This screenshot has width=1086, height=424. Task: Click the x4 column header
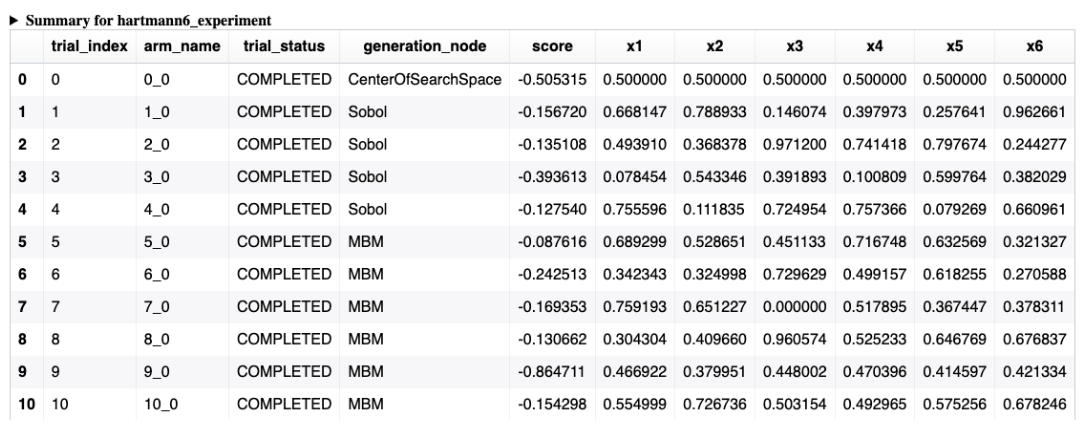point(874,46)
